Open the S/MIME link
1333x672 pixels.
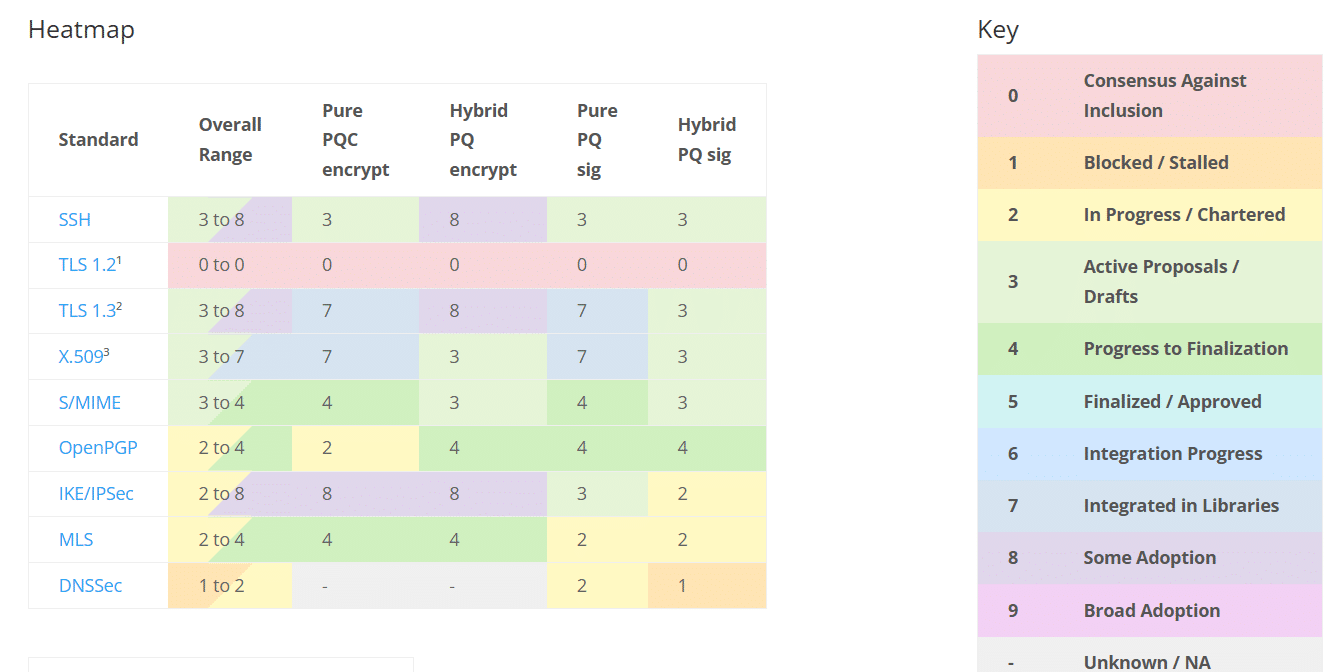click(89, 402)
